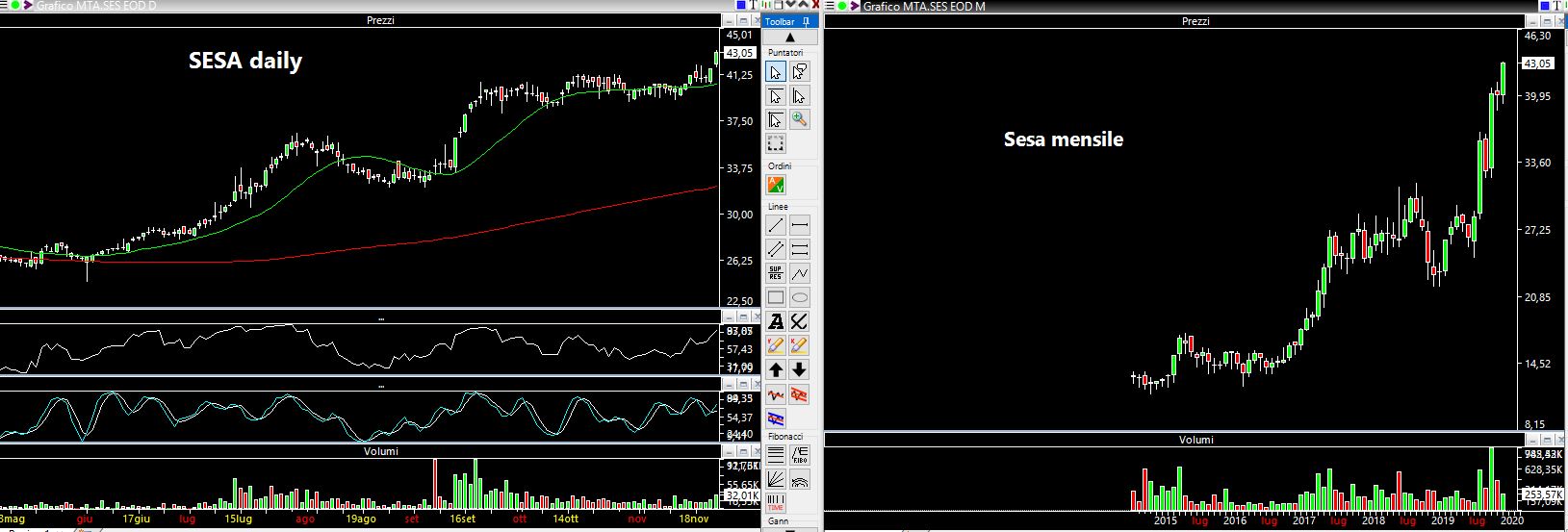The image size is (1568, 532).
Task: Collapse the toolbar with up-triangle button
Action: coord(791,38)
